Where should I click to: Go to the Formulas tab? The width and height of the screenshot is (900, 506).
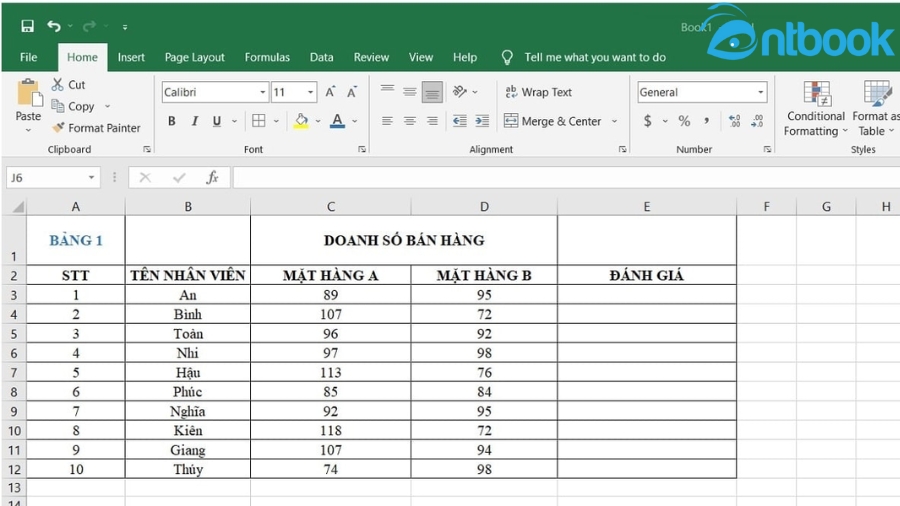click(x=267, y=57)
